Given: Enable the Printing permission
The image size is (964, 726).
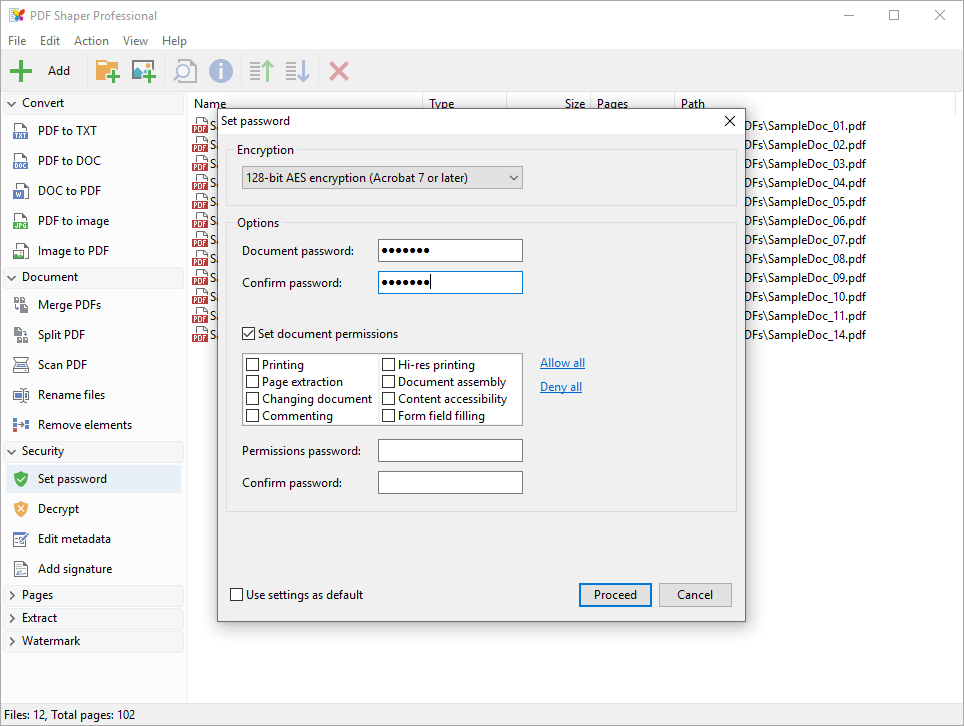Looking at the screenshot, I should click(x=252, y=365).
